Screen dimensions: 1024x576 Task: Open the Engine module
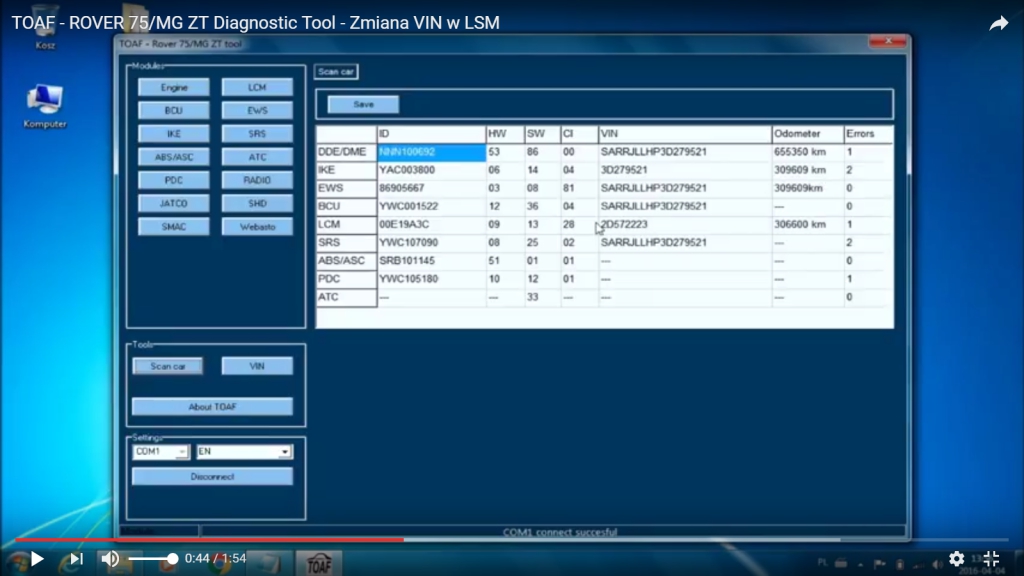(174, 88)
